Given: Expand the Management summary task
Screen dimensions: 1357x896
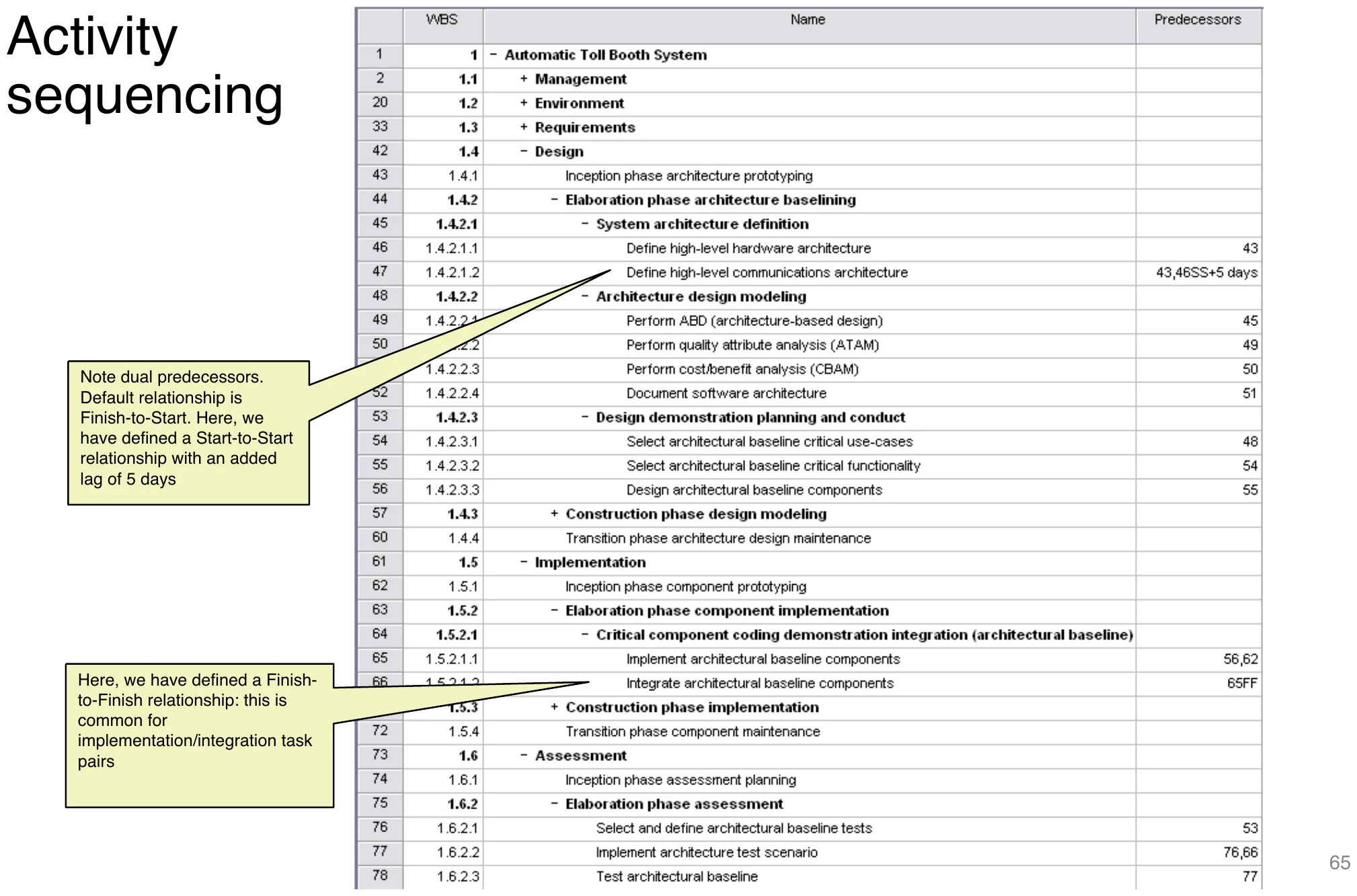Looking at the screenshot, I should pyautogui.click(x=524, y=79).
